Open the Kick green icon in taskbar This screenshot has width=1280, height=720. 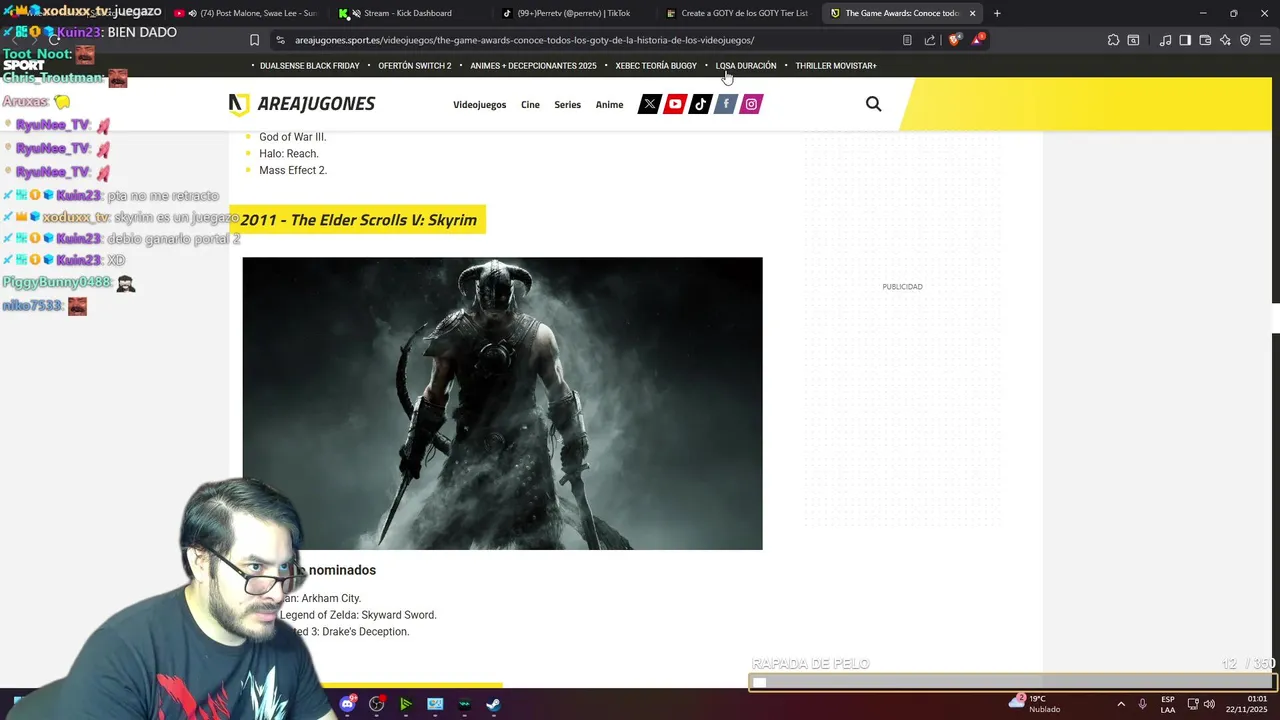point(405,704)
